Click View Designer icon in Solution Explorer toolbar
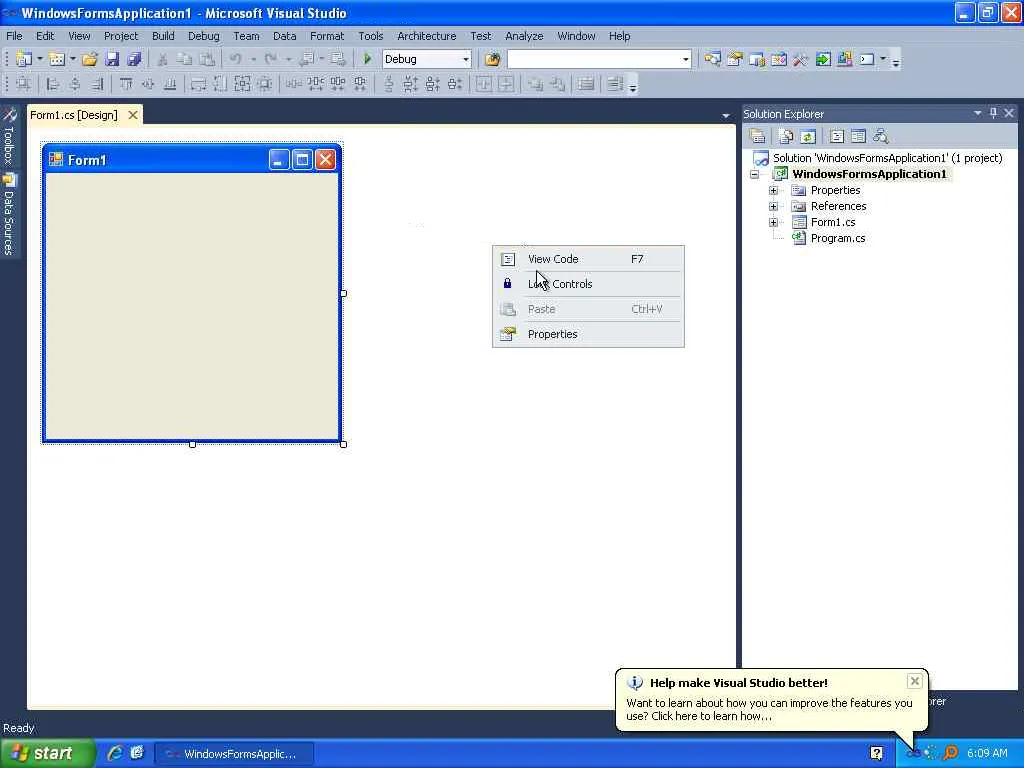Viewport: 1024px width, 768px height. (859, 136)
